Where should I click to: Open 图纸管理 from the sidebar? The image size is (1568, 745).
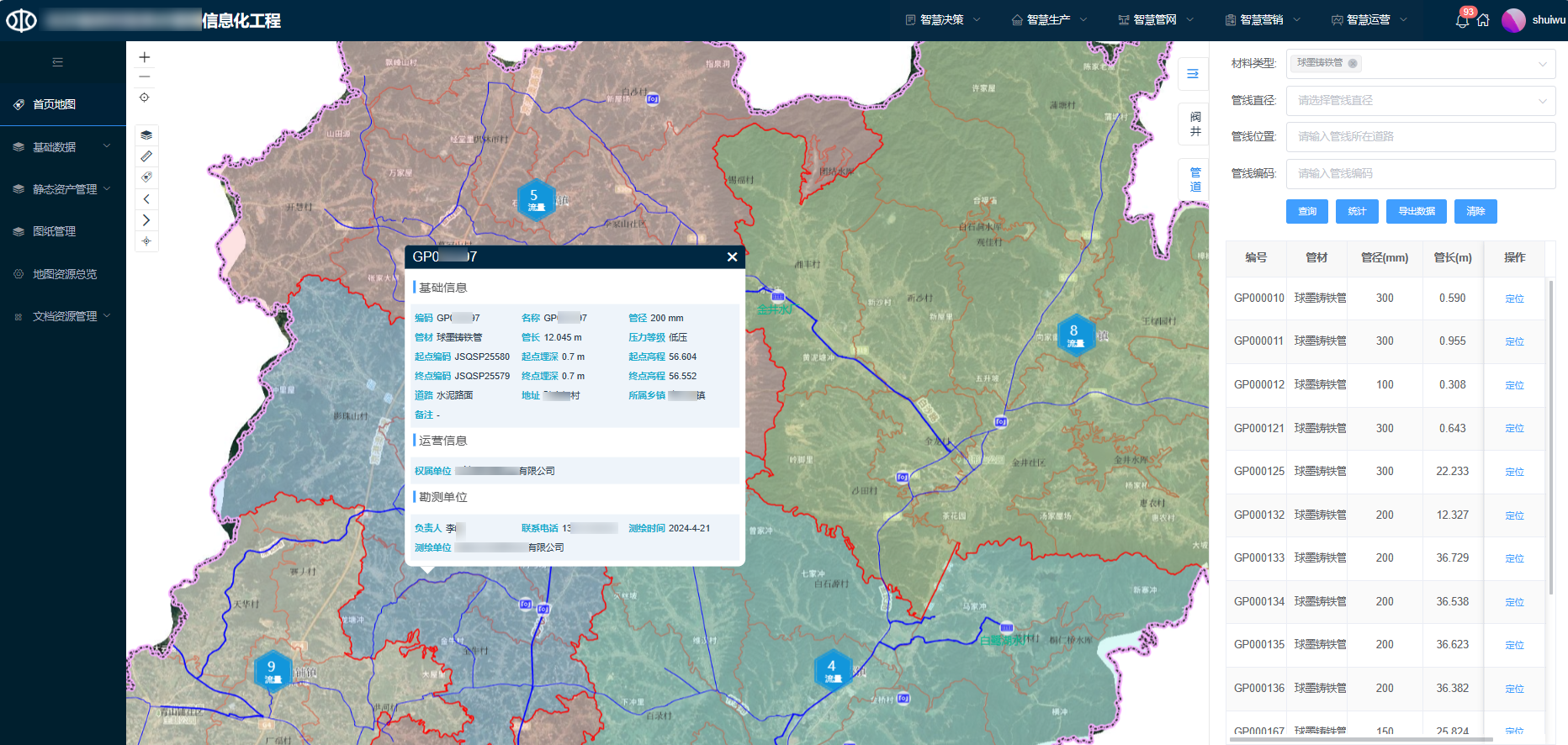(x=55, y=231)
